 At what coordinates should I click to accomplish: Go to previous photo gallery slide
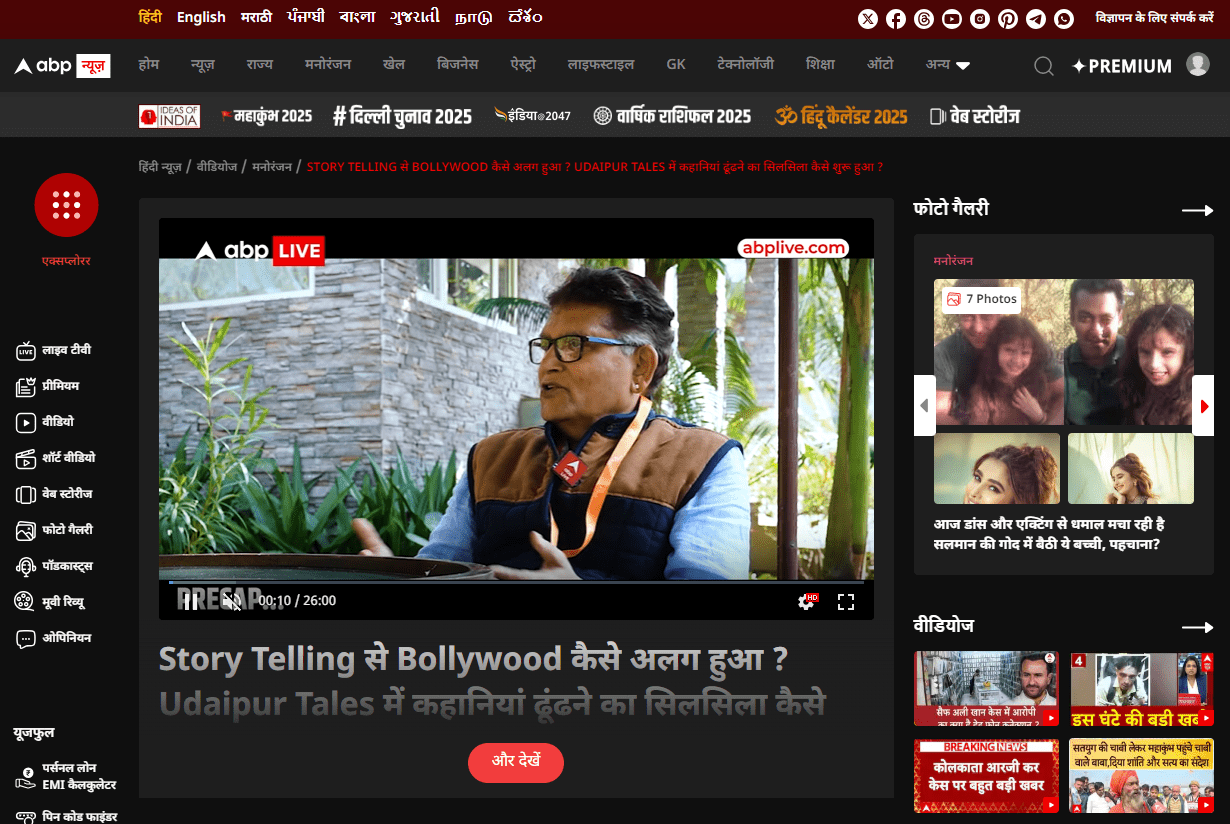coord(925,405)
